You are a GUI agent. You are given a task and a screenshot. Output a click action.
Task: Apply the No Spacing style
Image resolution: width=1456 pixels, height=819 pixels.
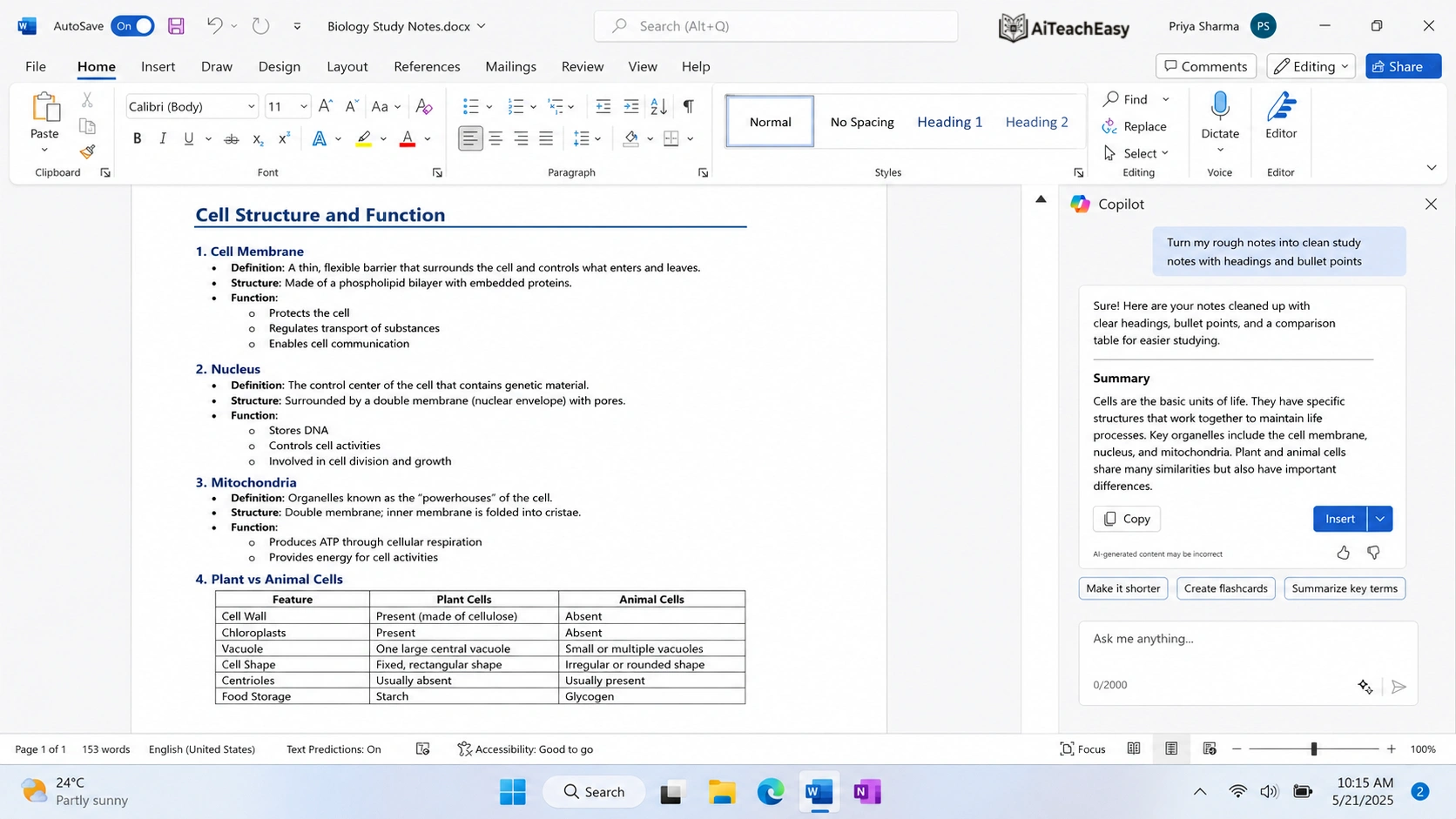tap(862, 122)
